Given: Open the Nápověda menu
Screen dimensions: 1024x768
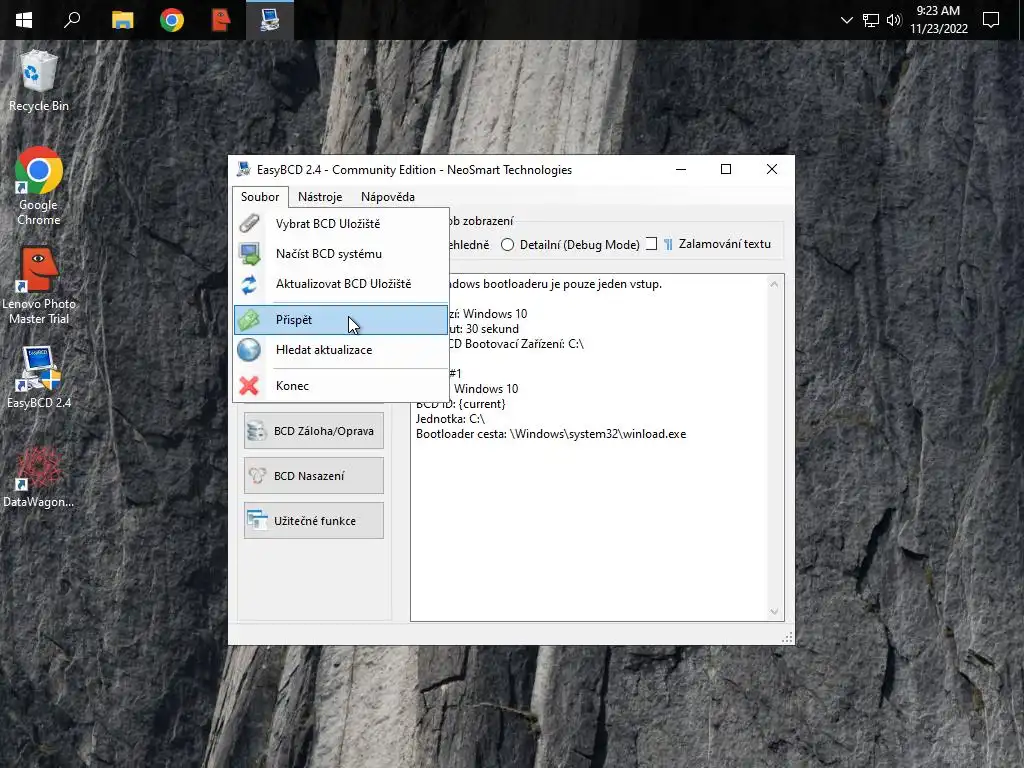Looking at the screenshot, I should tap(388, 197).
